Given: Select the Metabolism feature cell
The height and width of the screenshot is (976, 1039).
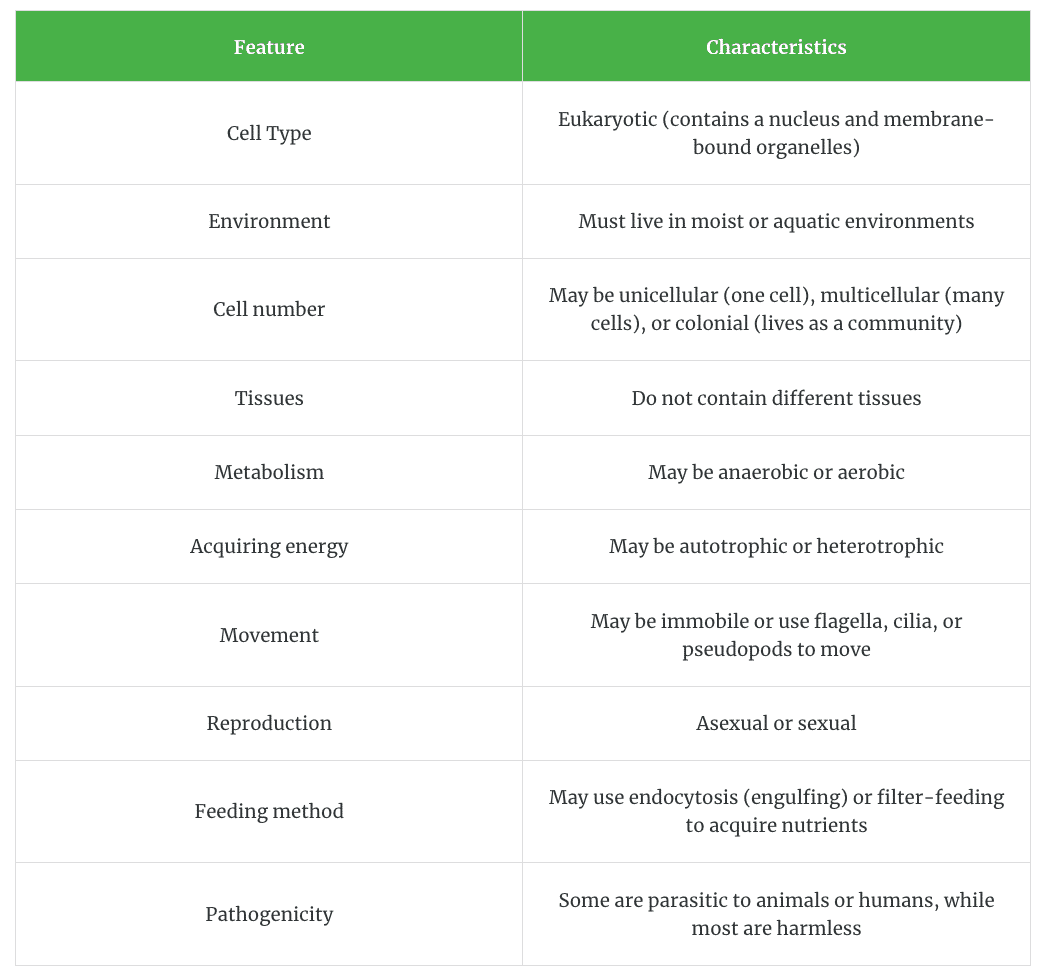Looking at the screenshot, I should pyautogui.click(x=269, y=472).
